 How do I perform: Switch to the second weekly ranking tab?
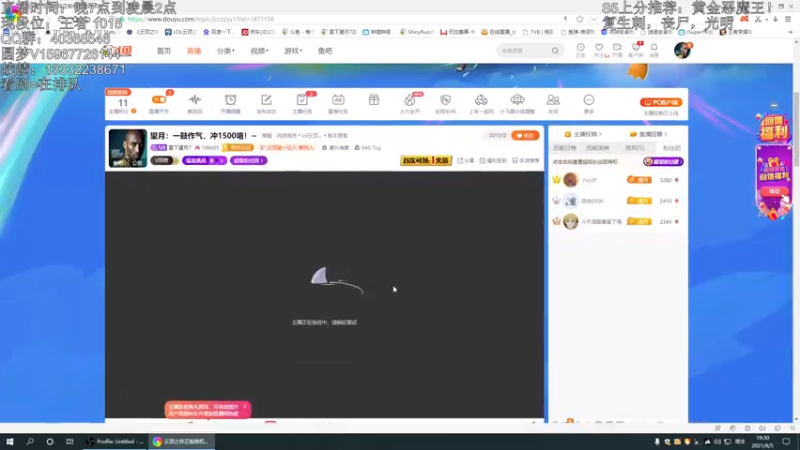[x=597, y=148]
